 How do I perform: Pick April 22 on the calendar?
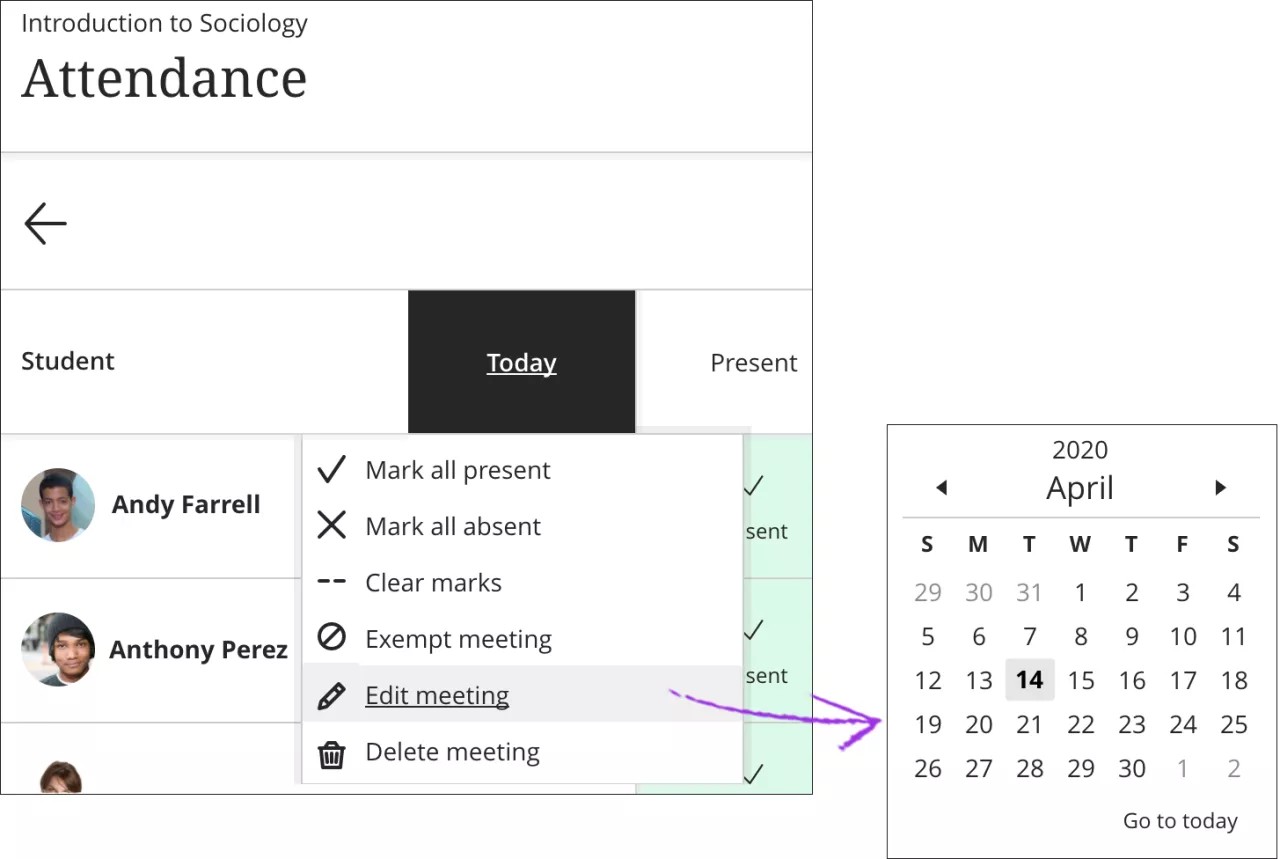coord(1080,724)
